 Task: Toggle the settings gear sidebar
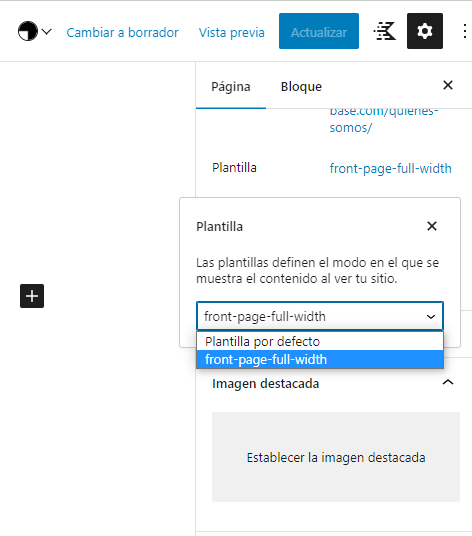[425, 31]
